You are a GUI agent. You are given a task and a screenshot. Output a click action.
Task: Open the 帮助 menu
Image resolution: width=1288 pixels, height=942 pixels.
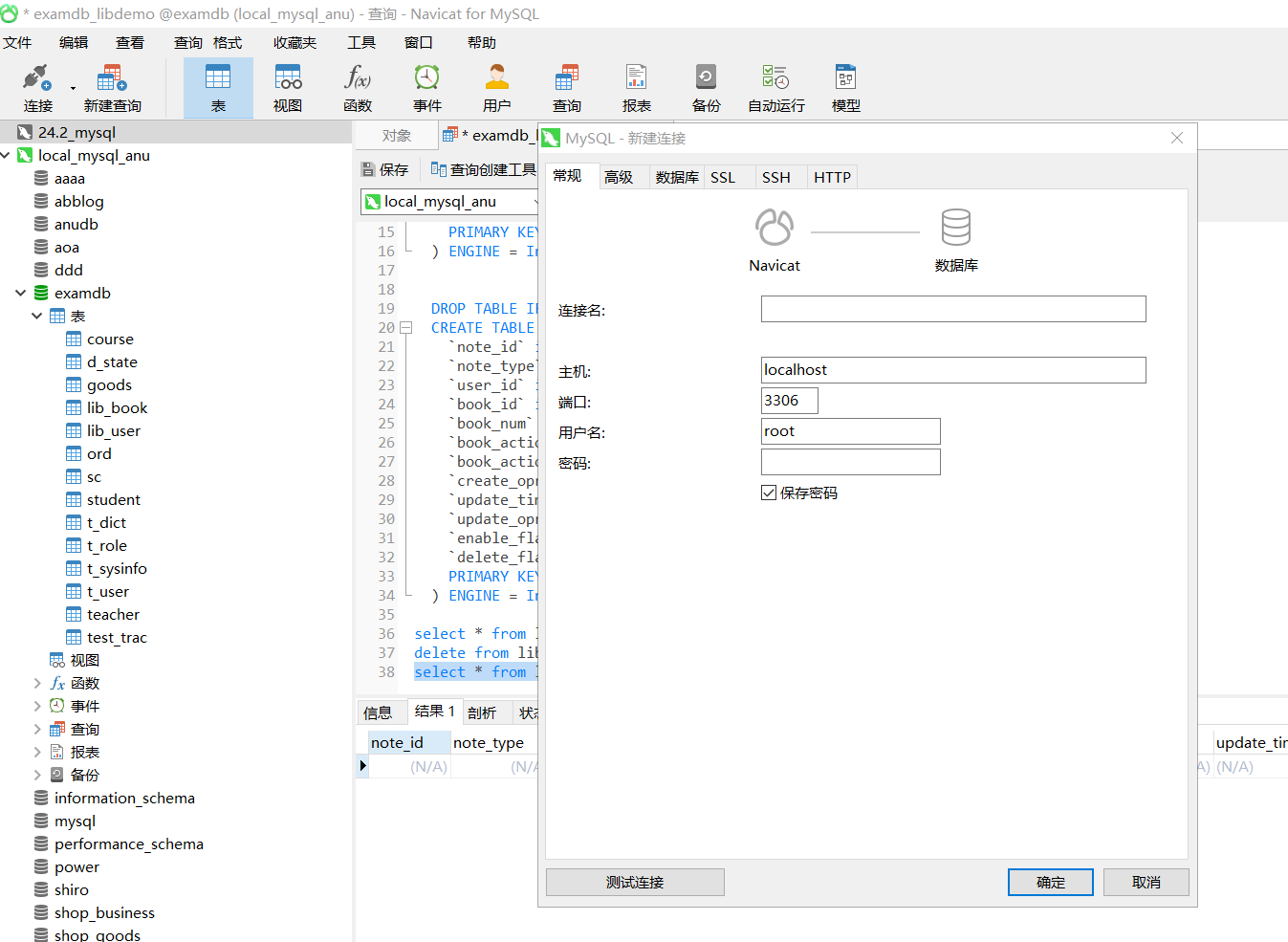(x=482, y=42)
